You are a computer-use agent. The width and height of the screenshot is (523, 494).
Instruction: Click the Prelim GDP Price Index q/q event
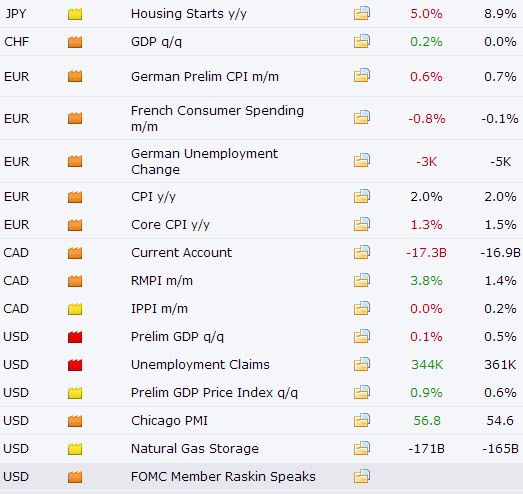click(x=214, y=393)
